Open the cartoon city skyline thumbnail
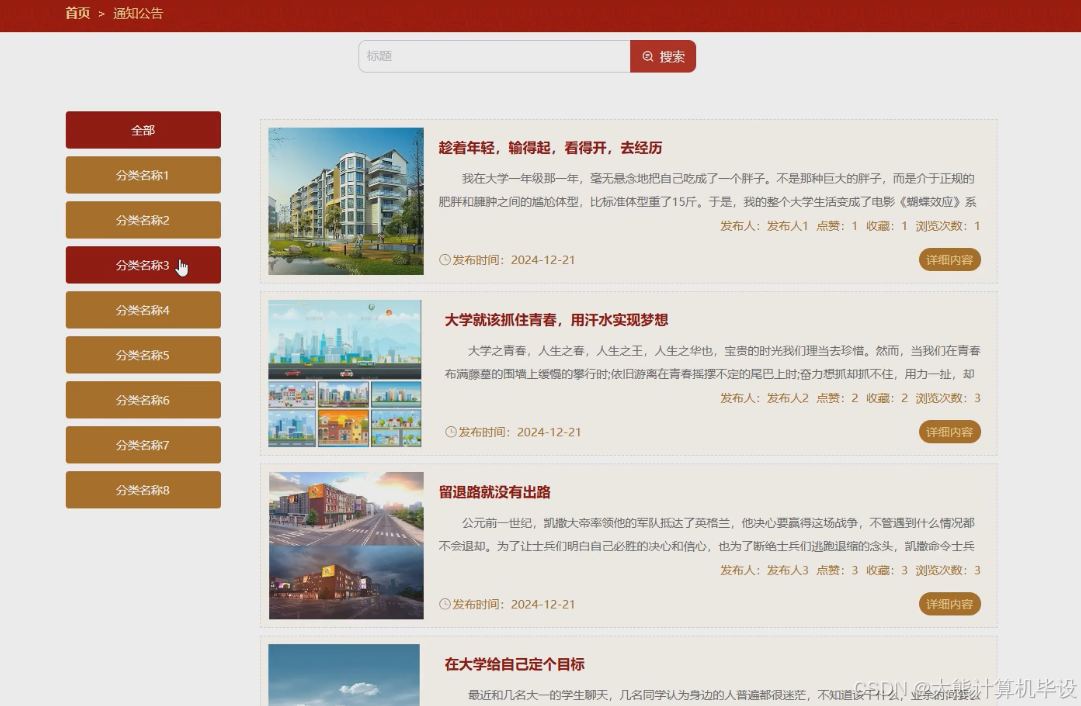This screenshot has width=1081, height=706. [345, 374]
